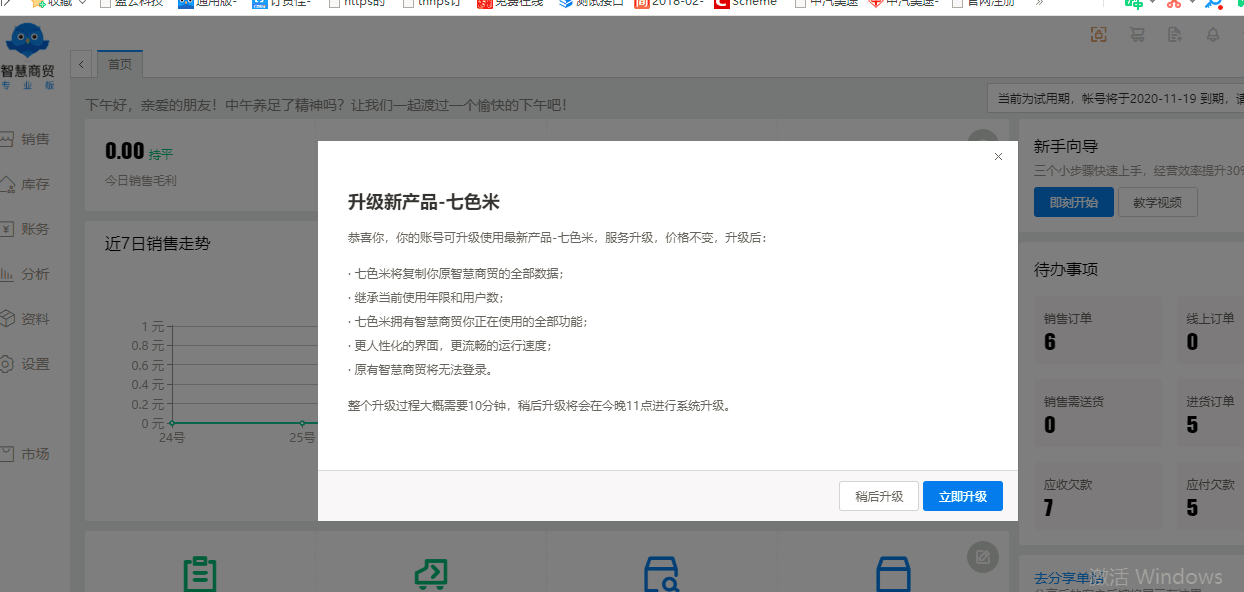Screen dimensions: 1244x592
Task: Click the trial period notice banner
Action: pyautogui.click(x=1116, y=99)
